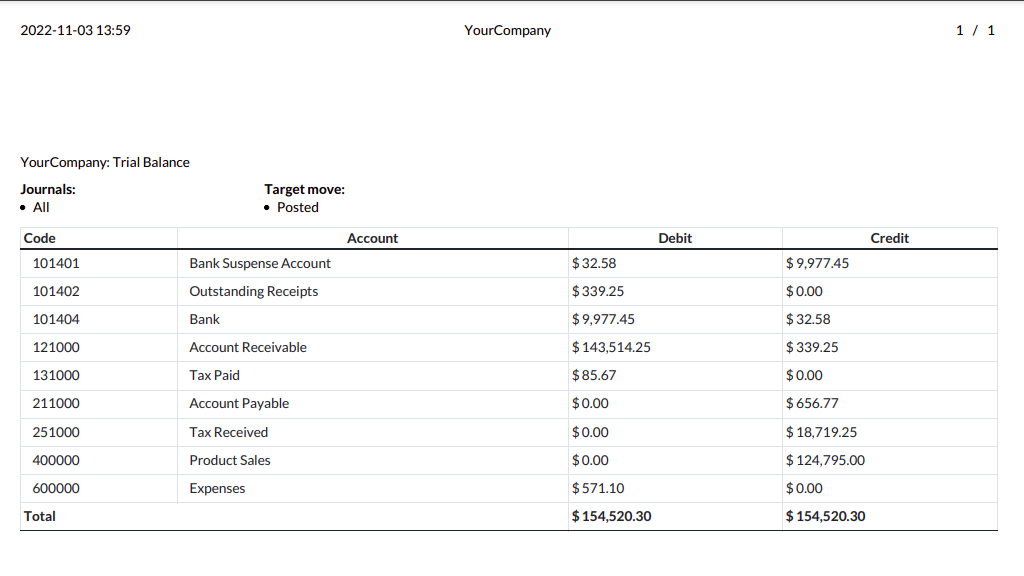Select the Tax Paid debit value $85.67
This screenshot has width=1024, height=576.
tap(594, 375)
